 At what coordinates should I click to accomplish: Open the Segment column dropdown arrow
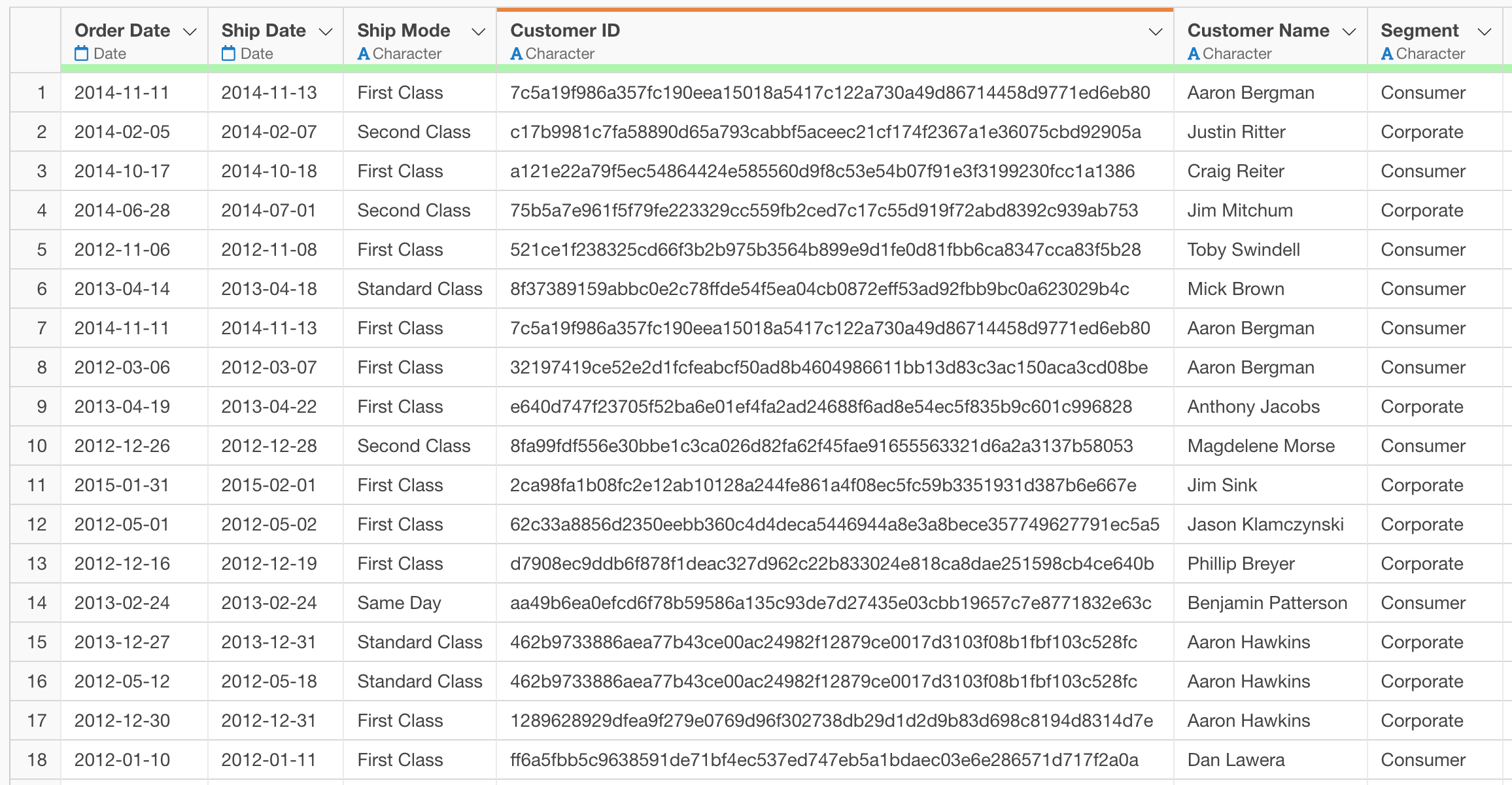(x=1485, y=32)
